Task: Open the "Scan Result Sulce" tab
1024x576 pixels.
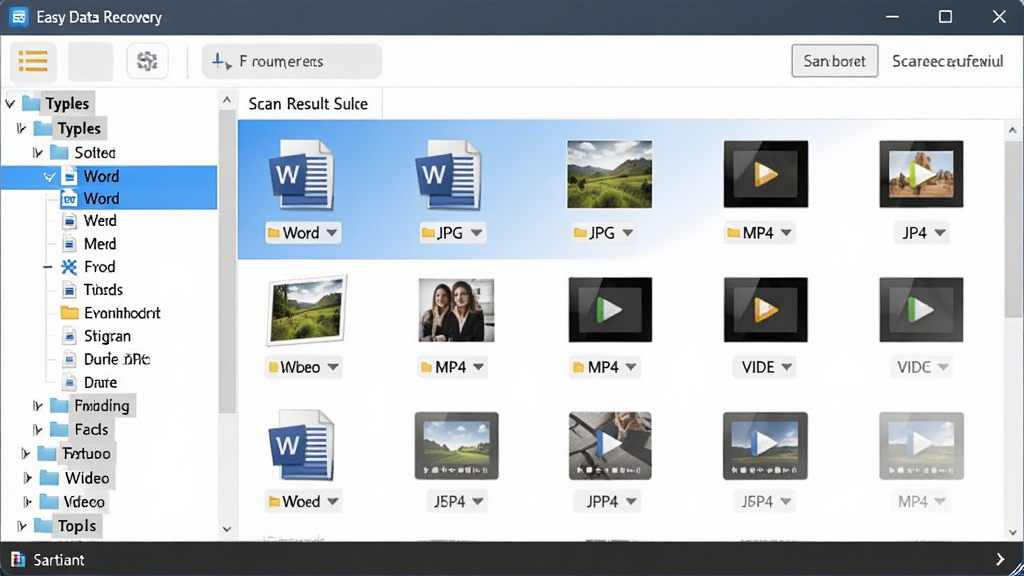Action: 308,104
